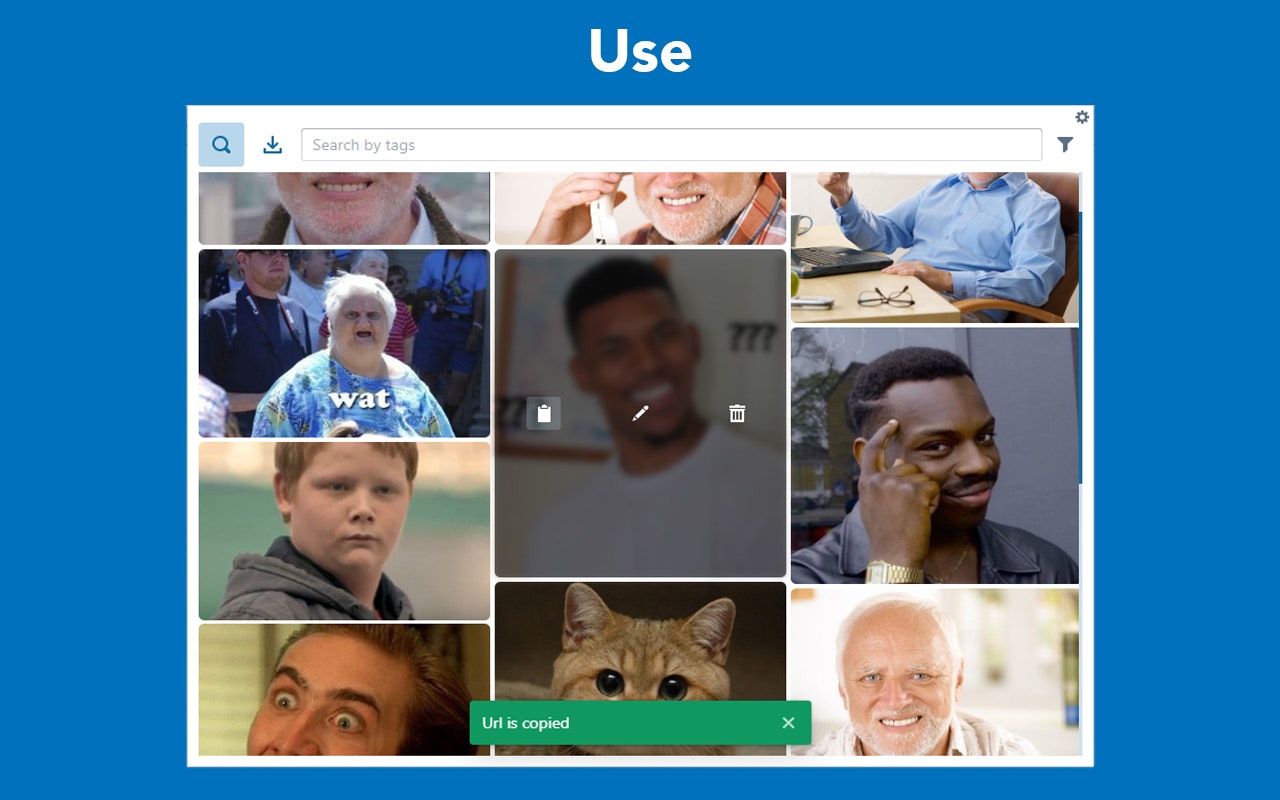
Task: Select the man on phone image
Action: [x=640, y=208]
